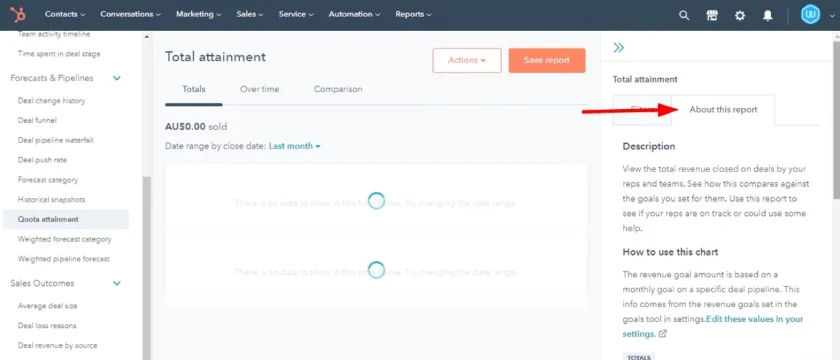Open the Actions dropdown button
840x360 pixels.
(467, 61)
